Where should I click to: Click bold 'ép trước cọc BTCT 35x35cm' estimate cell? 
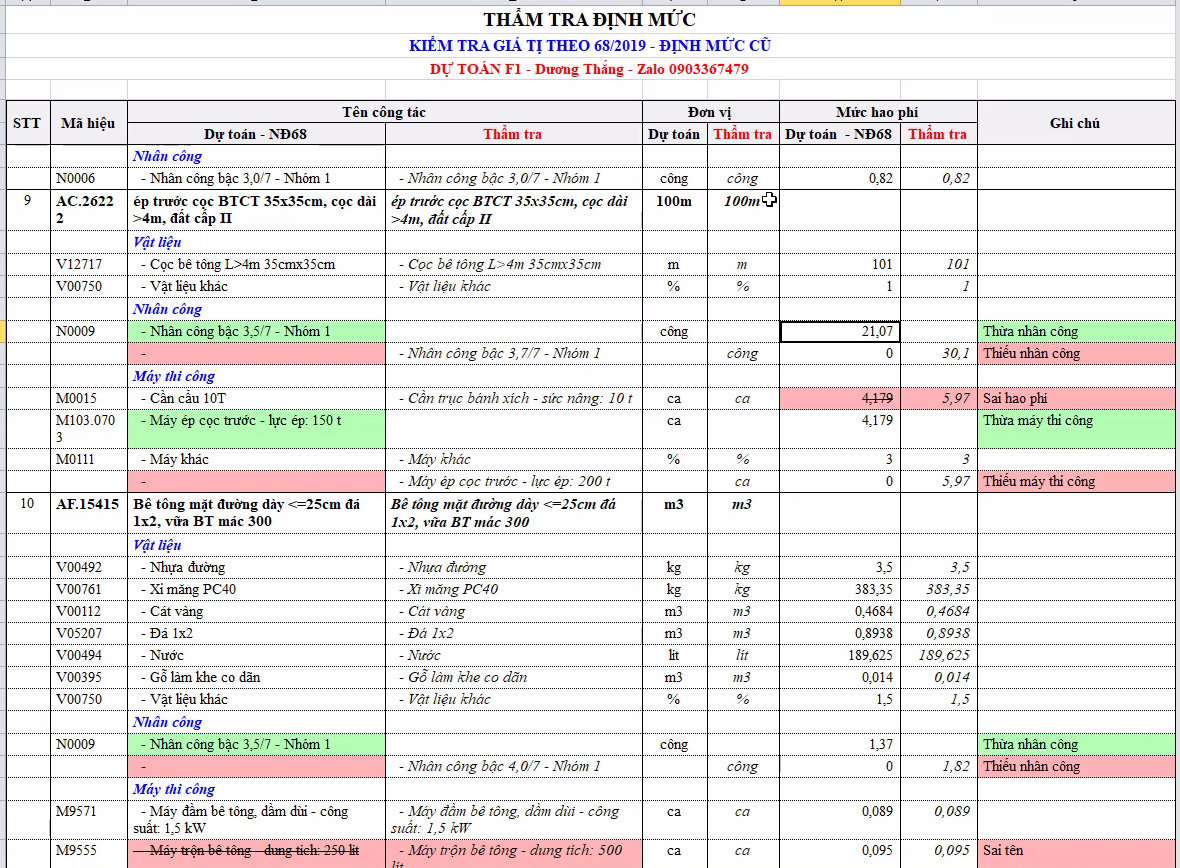[256, 209]
